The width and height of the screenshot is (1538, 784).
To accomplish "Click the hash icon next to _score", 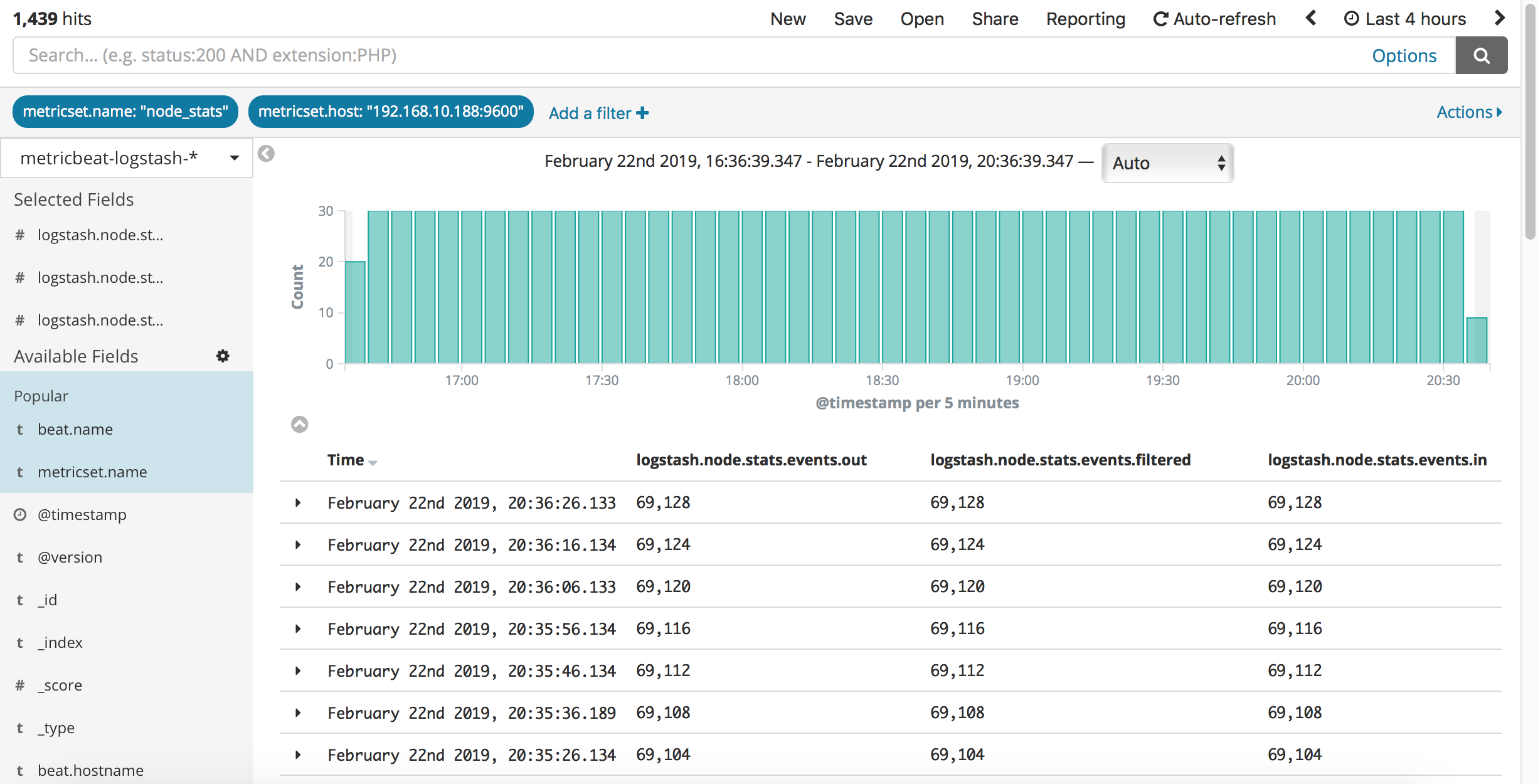I will [x=20, y=686].
